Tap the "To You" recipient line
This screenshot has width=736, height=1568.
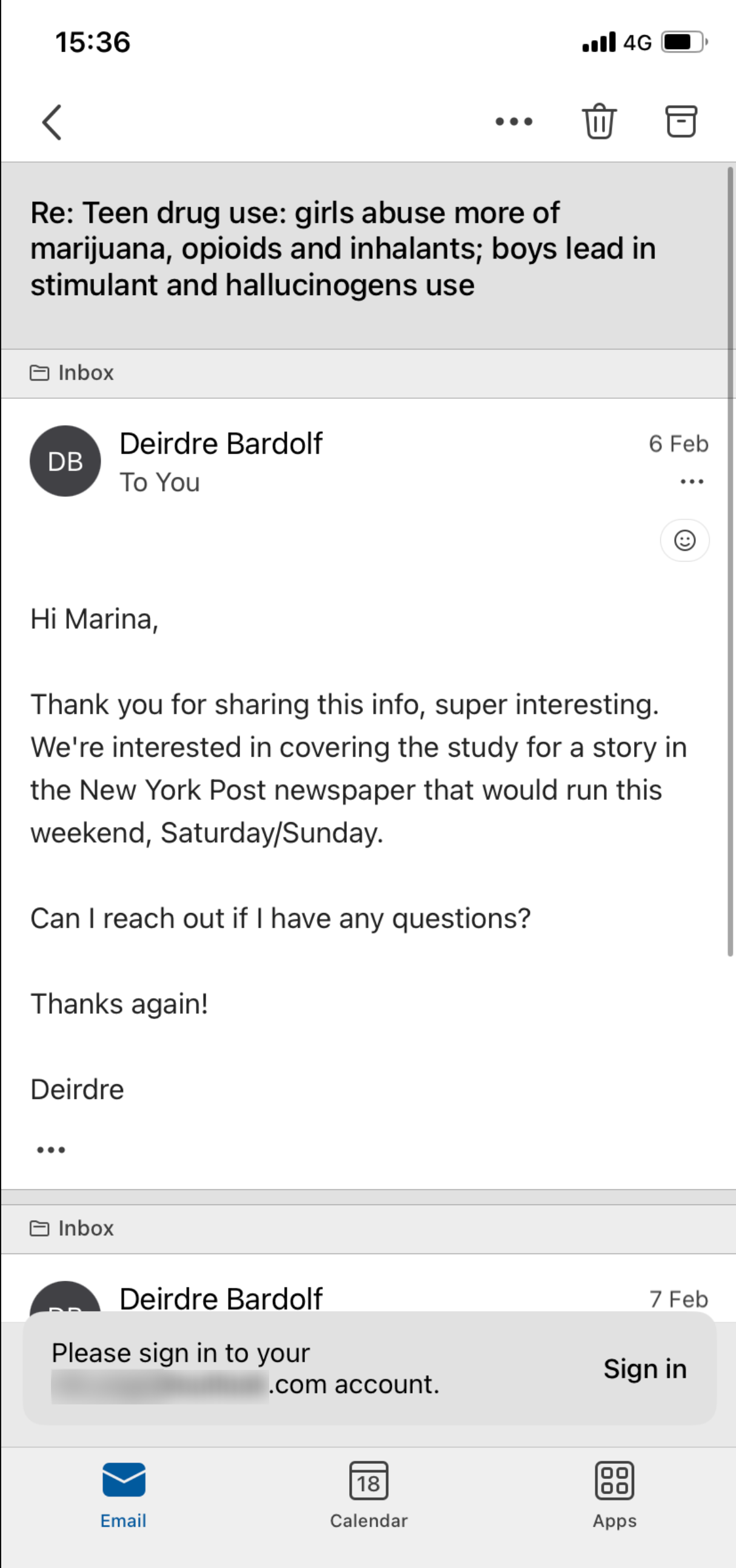[159, 482]
